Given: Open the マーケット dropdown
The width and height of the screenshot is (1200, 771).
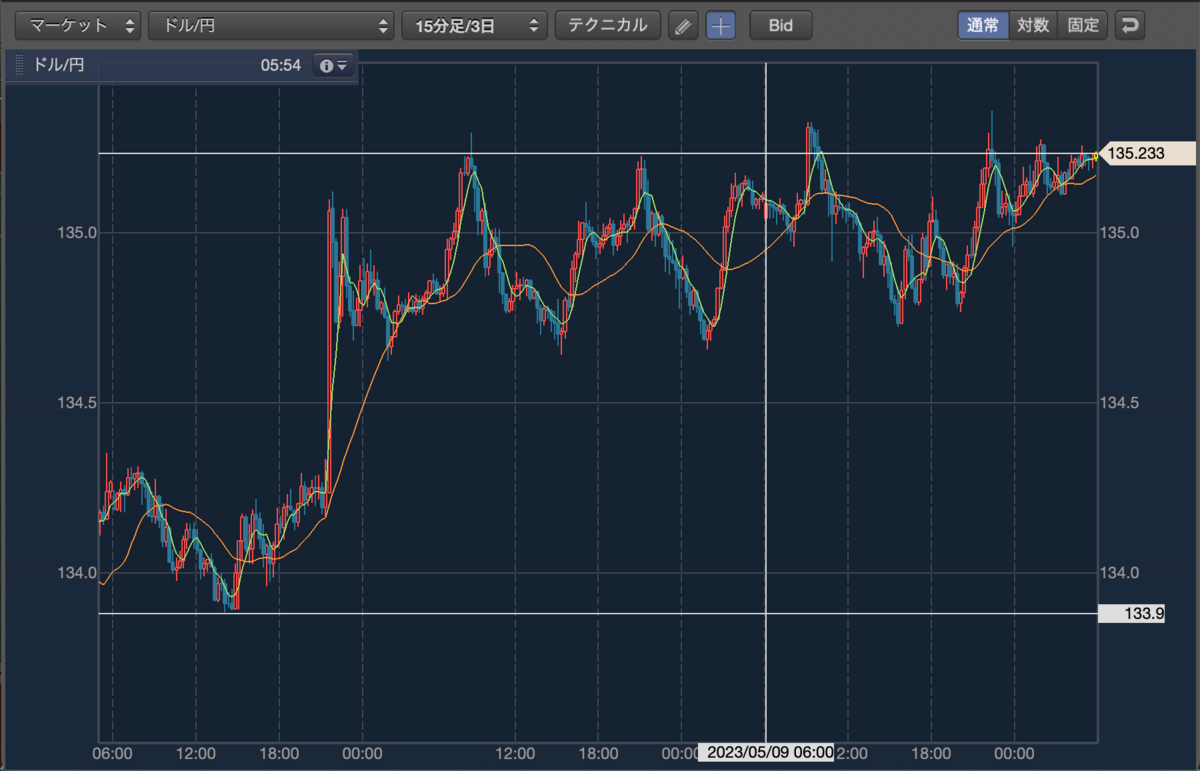Looking at the screenshot, I should coord(79,26).
